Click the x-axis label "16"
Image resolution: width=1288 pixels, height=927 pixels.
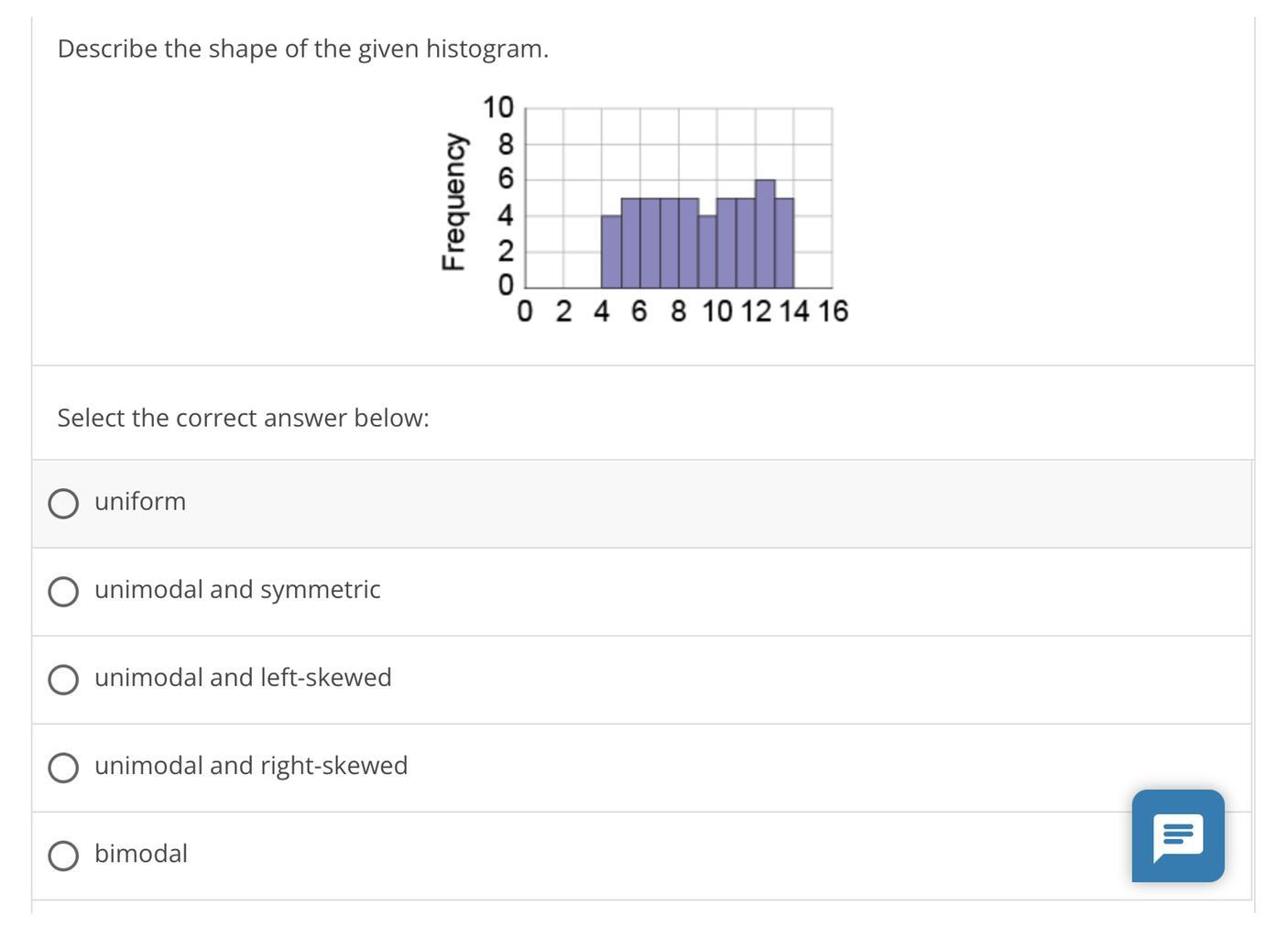(833, 311)
